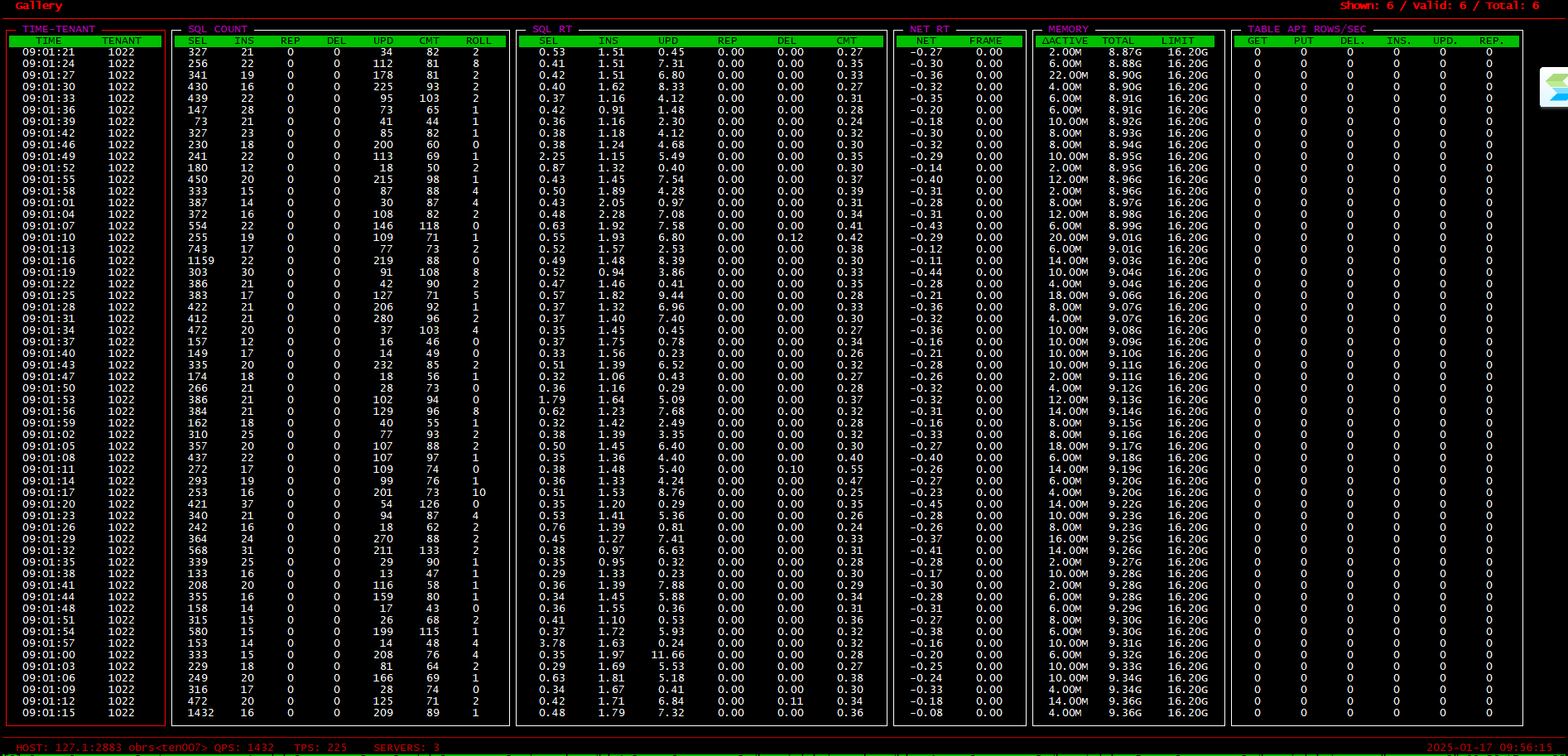Click the ΔACTIVE memory value 20.00M

[1069, 238]
